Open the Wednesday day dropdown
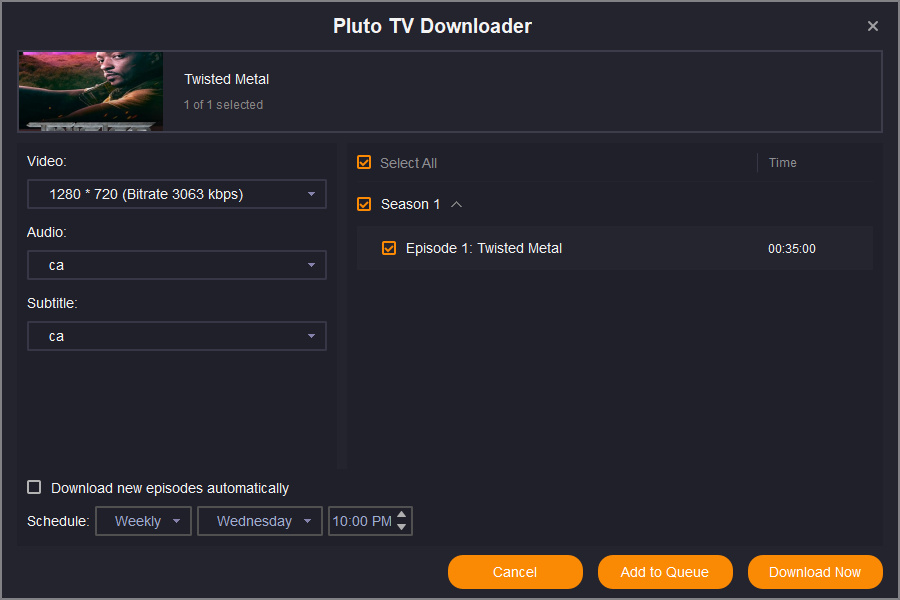 click(260, 521)
